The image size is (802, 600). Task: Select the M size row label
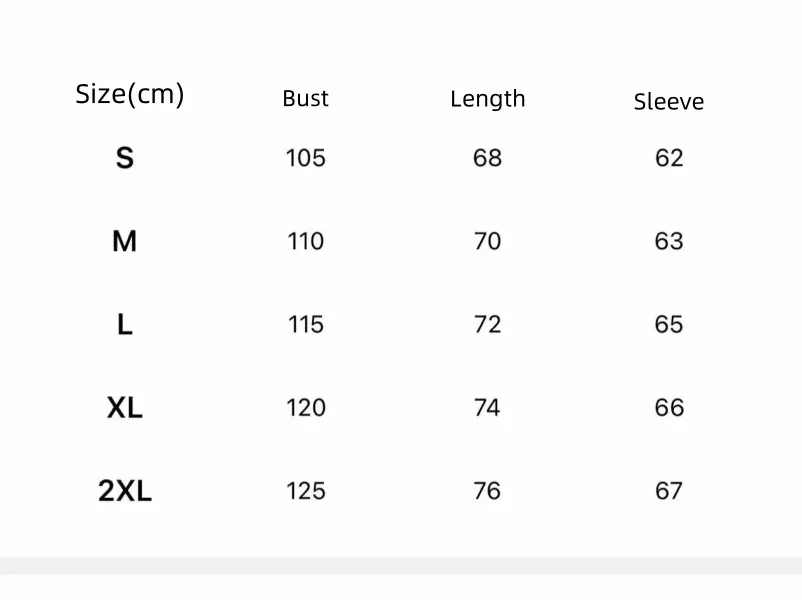(124, 241)
